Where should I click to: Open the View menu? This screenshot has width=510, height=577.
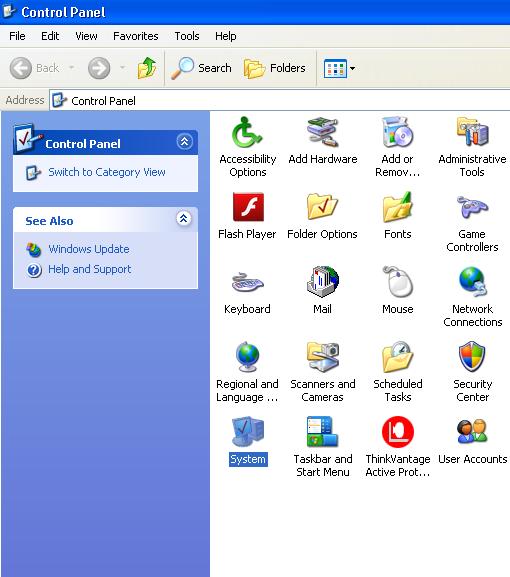tap(86, 36)
